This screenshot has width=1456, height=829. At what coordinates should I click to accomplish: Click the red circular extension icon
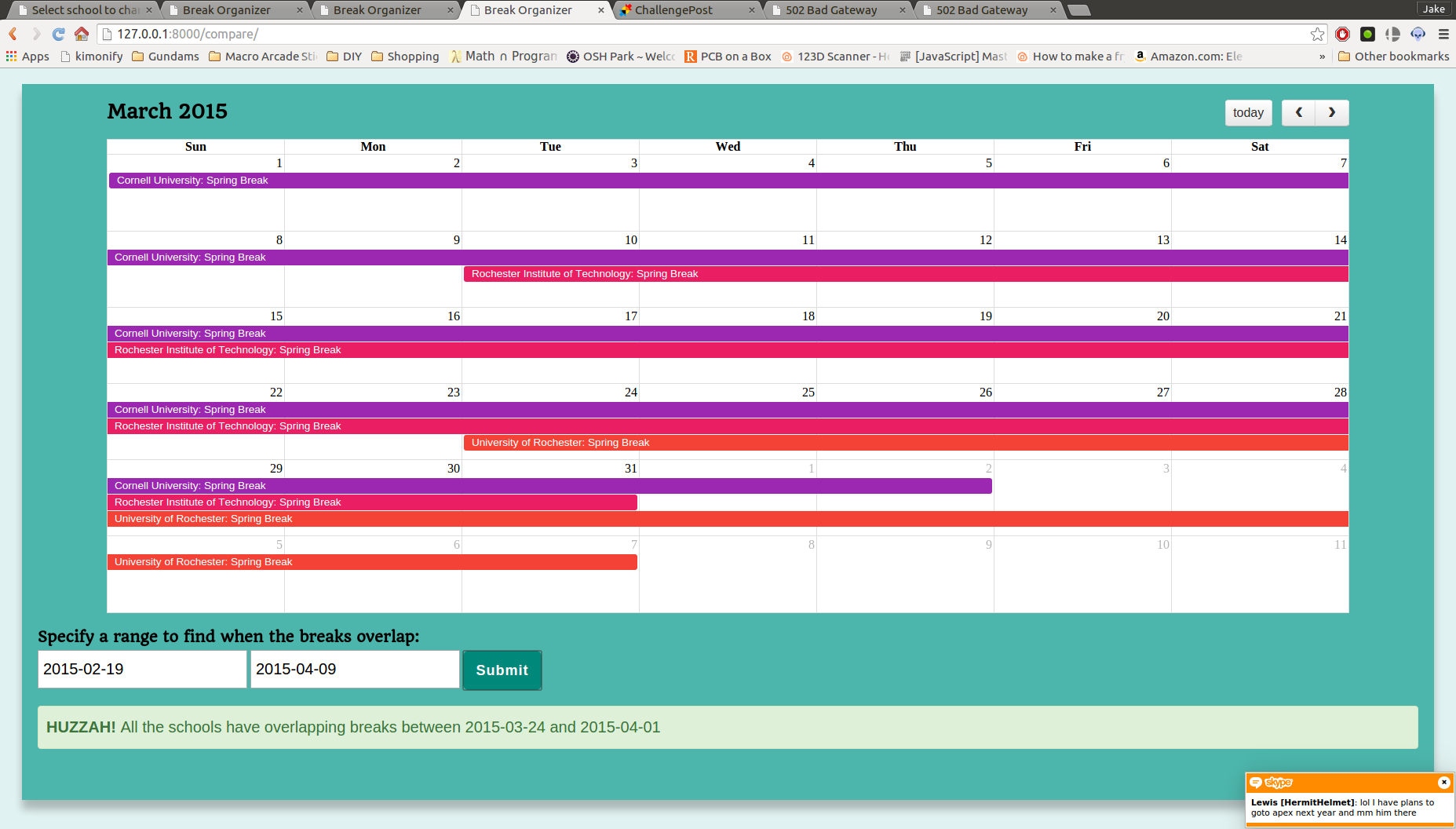click(1342, 34)
